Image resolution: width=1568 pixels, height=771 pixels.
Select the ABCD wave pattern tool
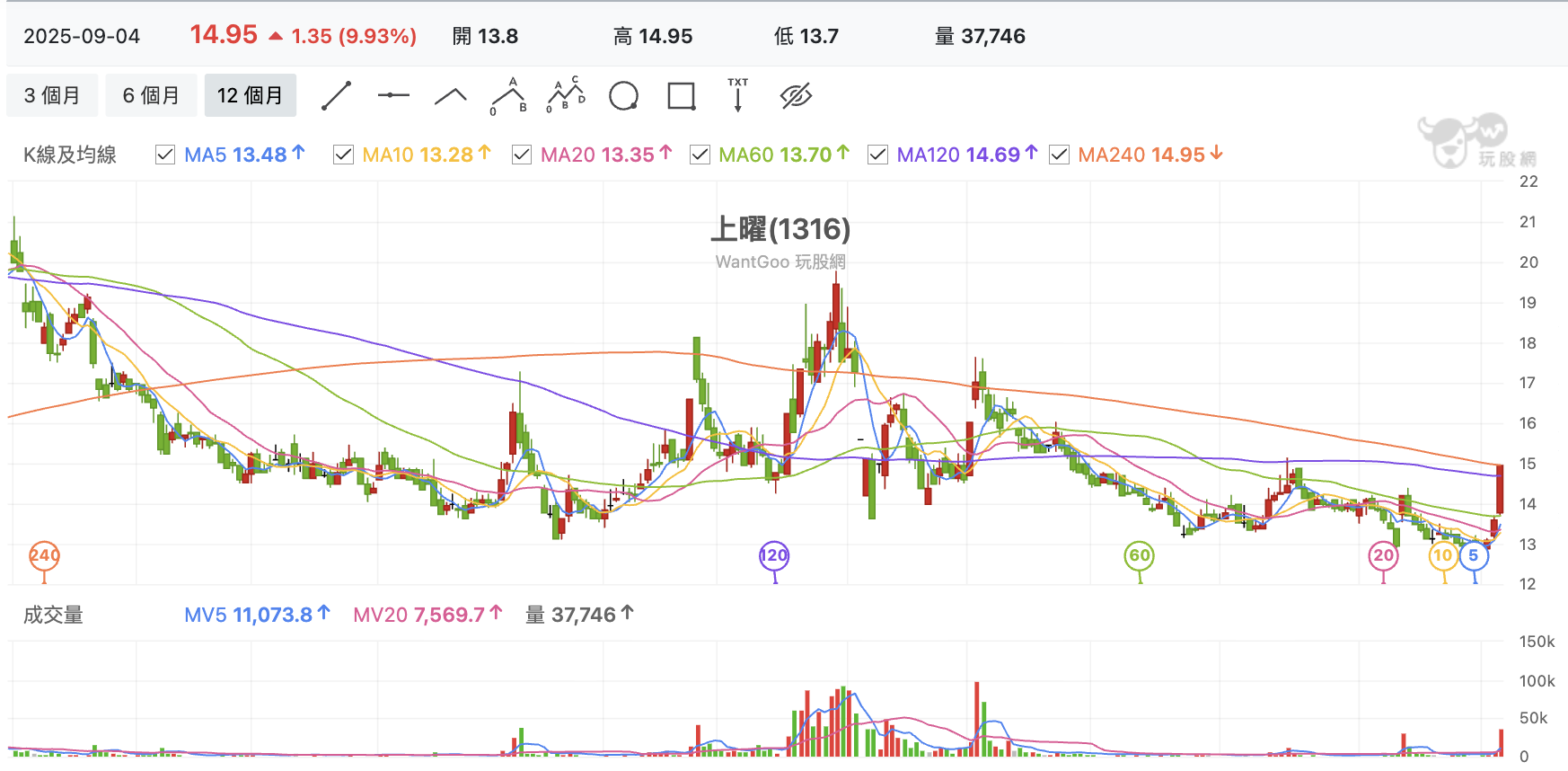click(x=566, y=95)
